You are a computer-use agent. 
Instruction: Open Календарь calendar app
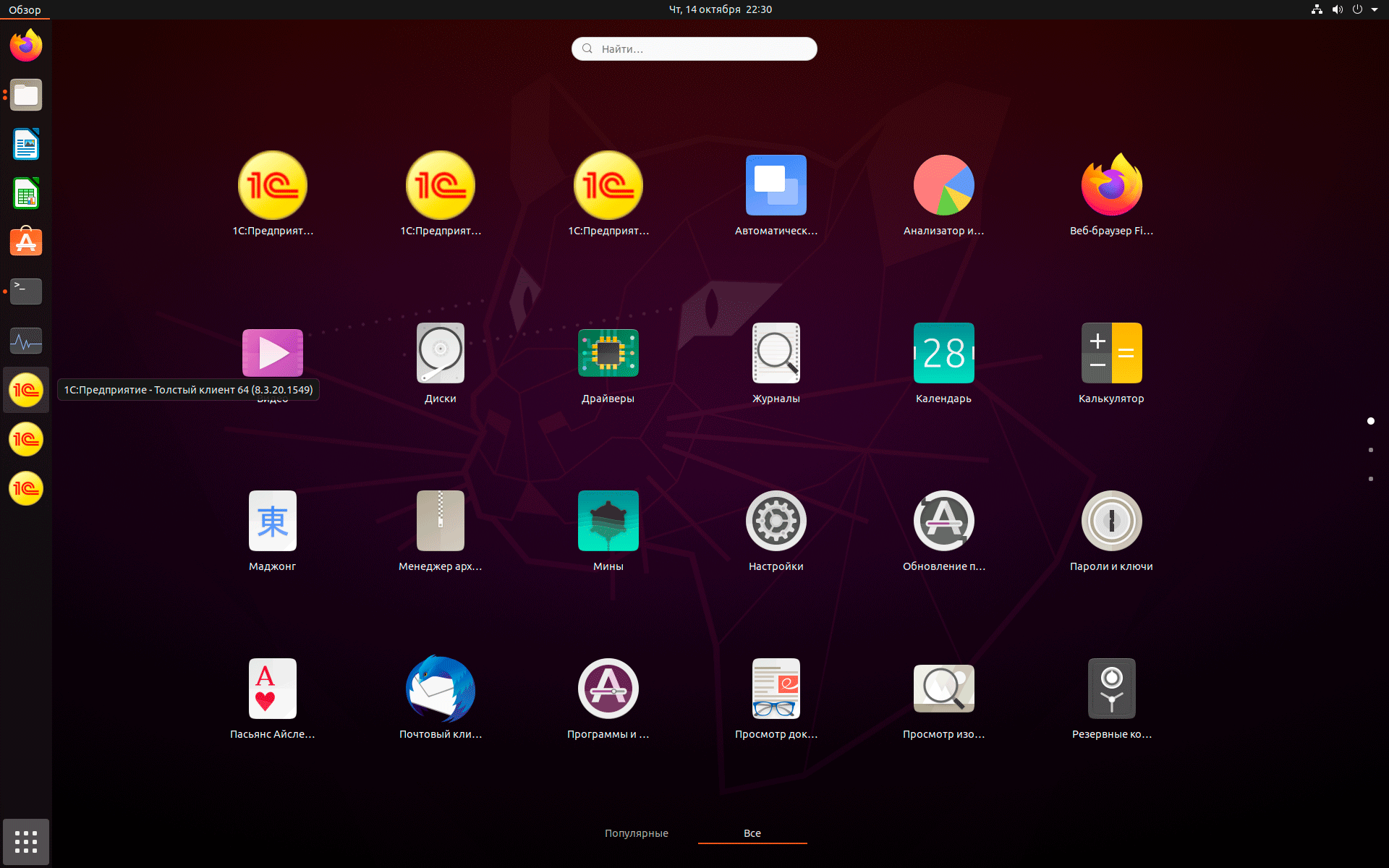pyautogui.click(x=943, y=354)
